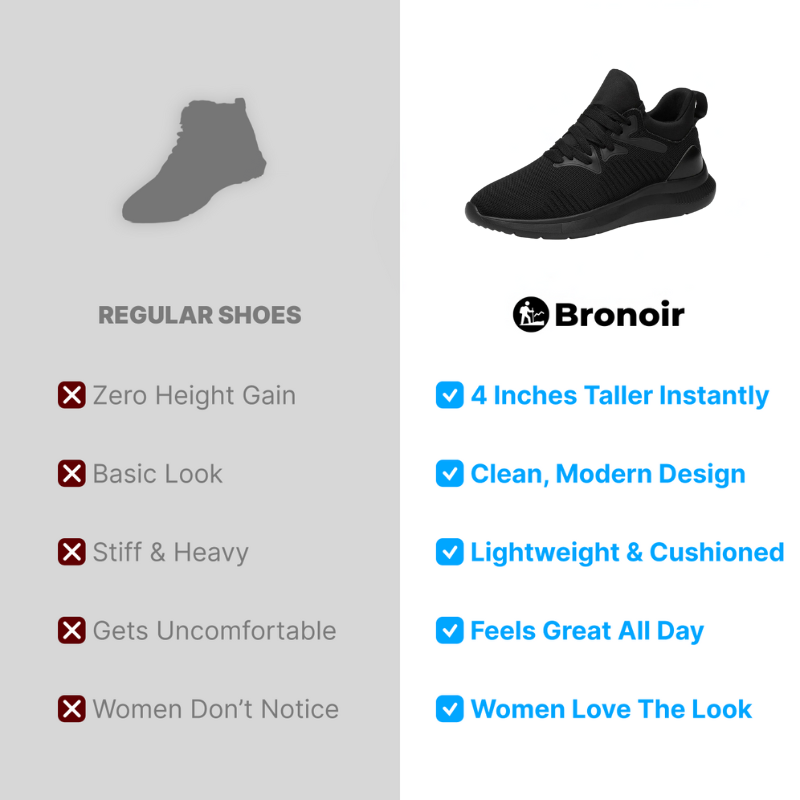Select the Gets Uncomfortable text

(214, 631)
